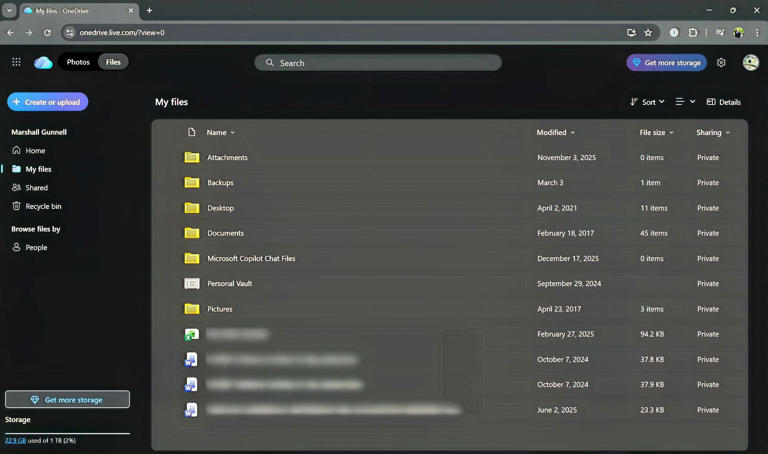Click the Microsoft Copilot Chat Files folder icon
Screen dimensions: 768x454
(x=192, y=258)
